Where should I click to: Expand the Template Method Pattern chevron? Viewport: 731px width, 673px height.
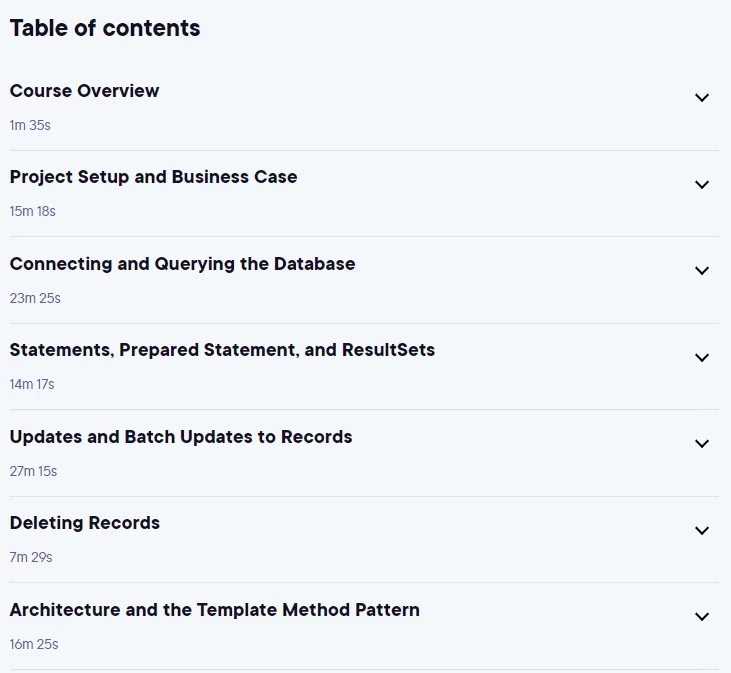coord(702,617)
